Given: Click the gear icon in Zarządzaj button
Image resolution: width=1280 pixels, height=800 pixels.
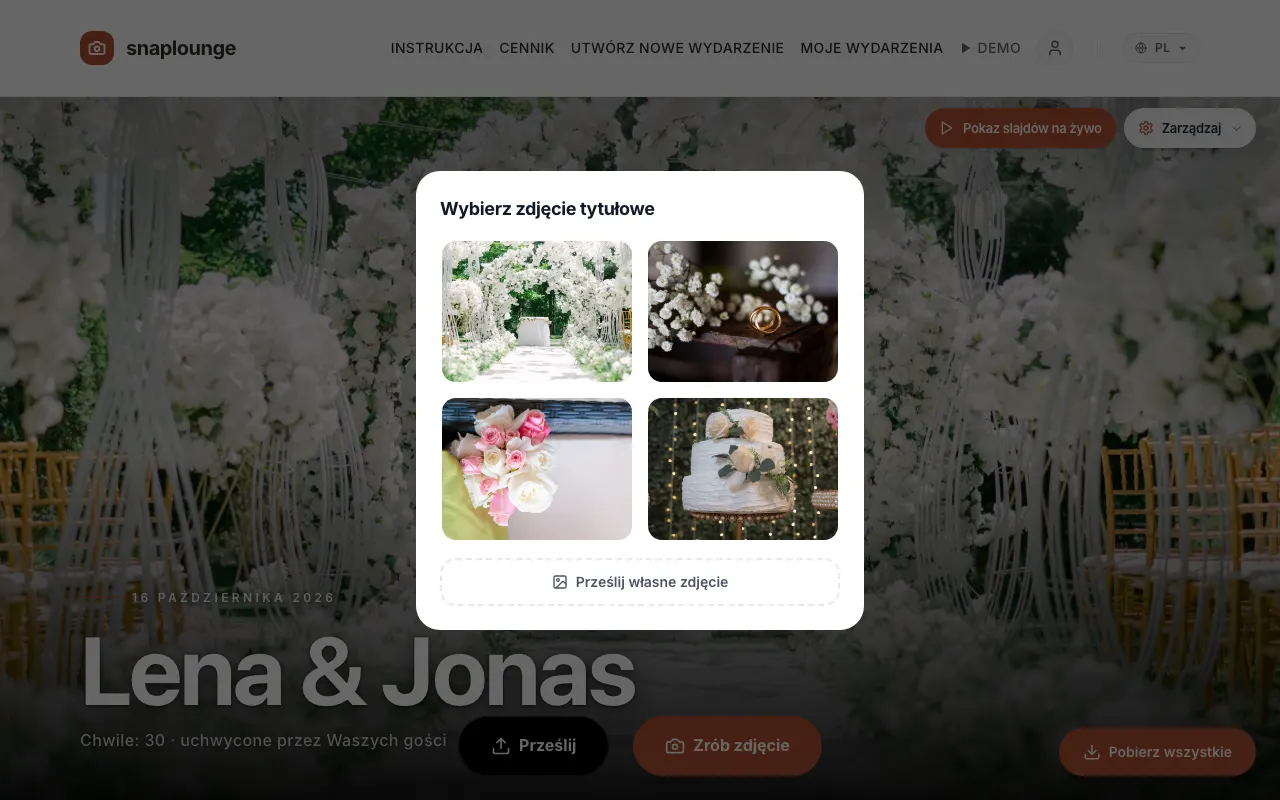Looking at the screenshot, I should tap(1146, 128).
